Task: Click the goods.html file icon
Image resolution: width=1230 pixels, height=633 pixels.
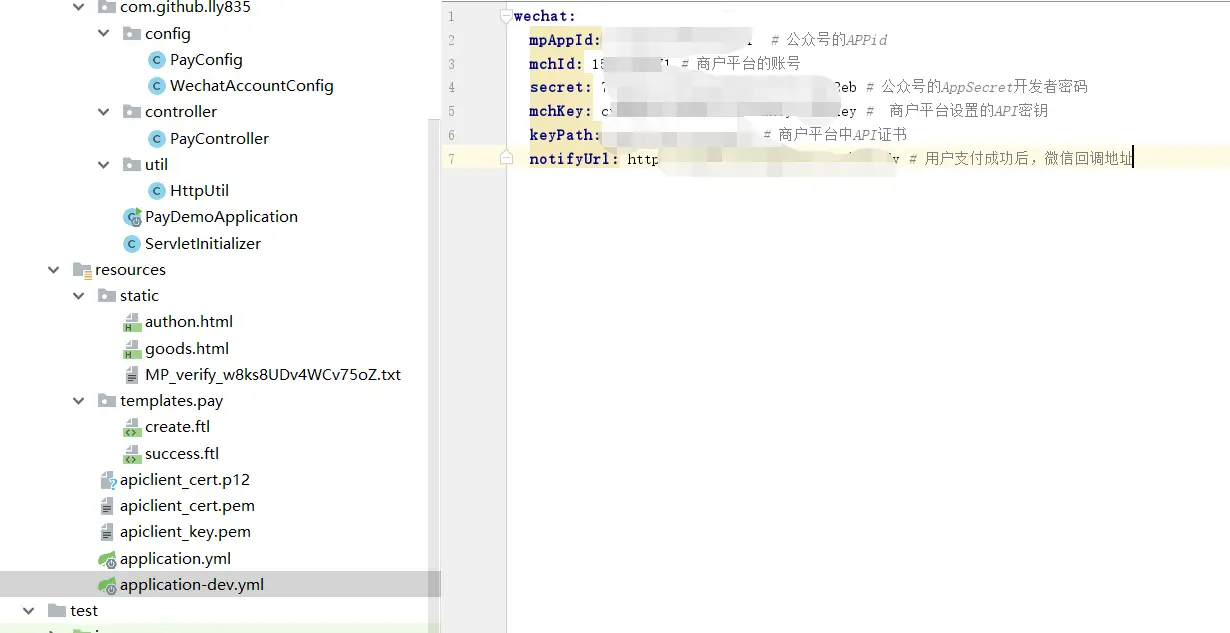Action: pyautogui.click(x=132, y=349)
